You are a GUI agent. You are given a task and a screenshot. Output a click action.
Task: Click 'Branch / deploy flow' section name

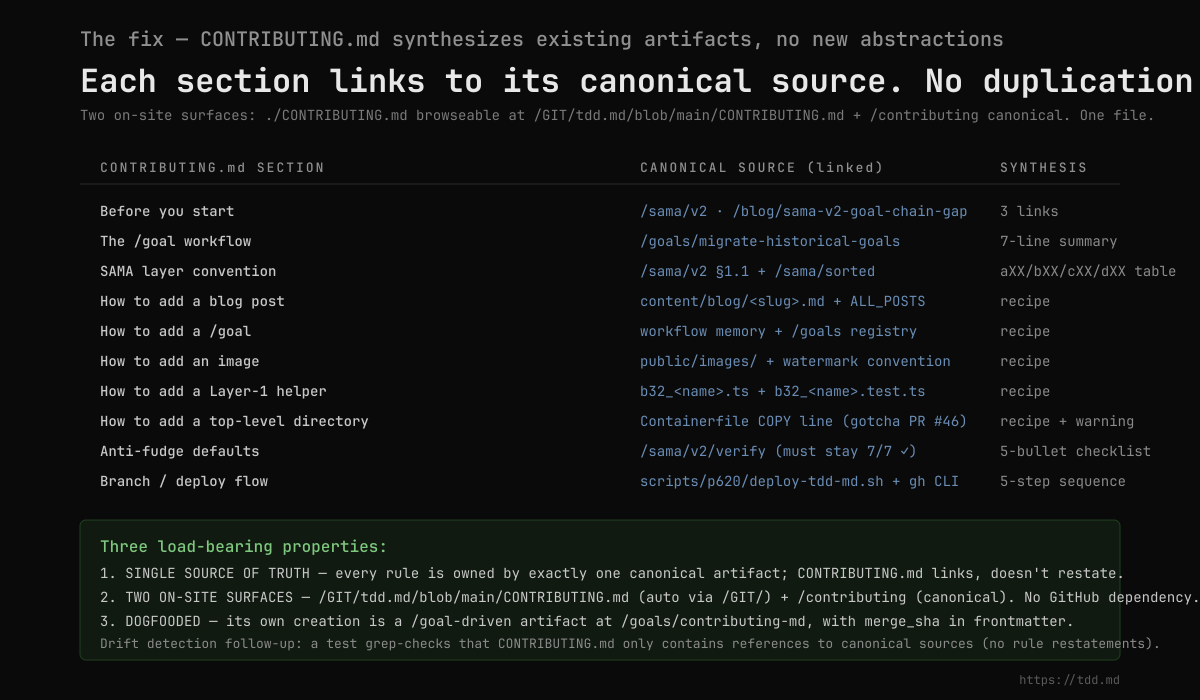click(184, 481)
